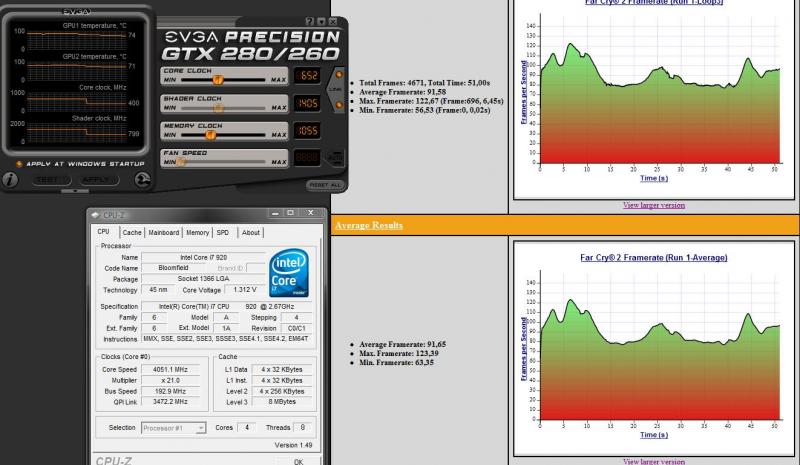Open the EVGA Precision info icon
800x465 pixels.
point(10,180)
